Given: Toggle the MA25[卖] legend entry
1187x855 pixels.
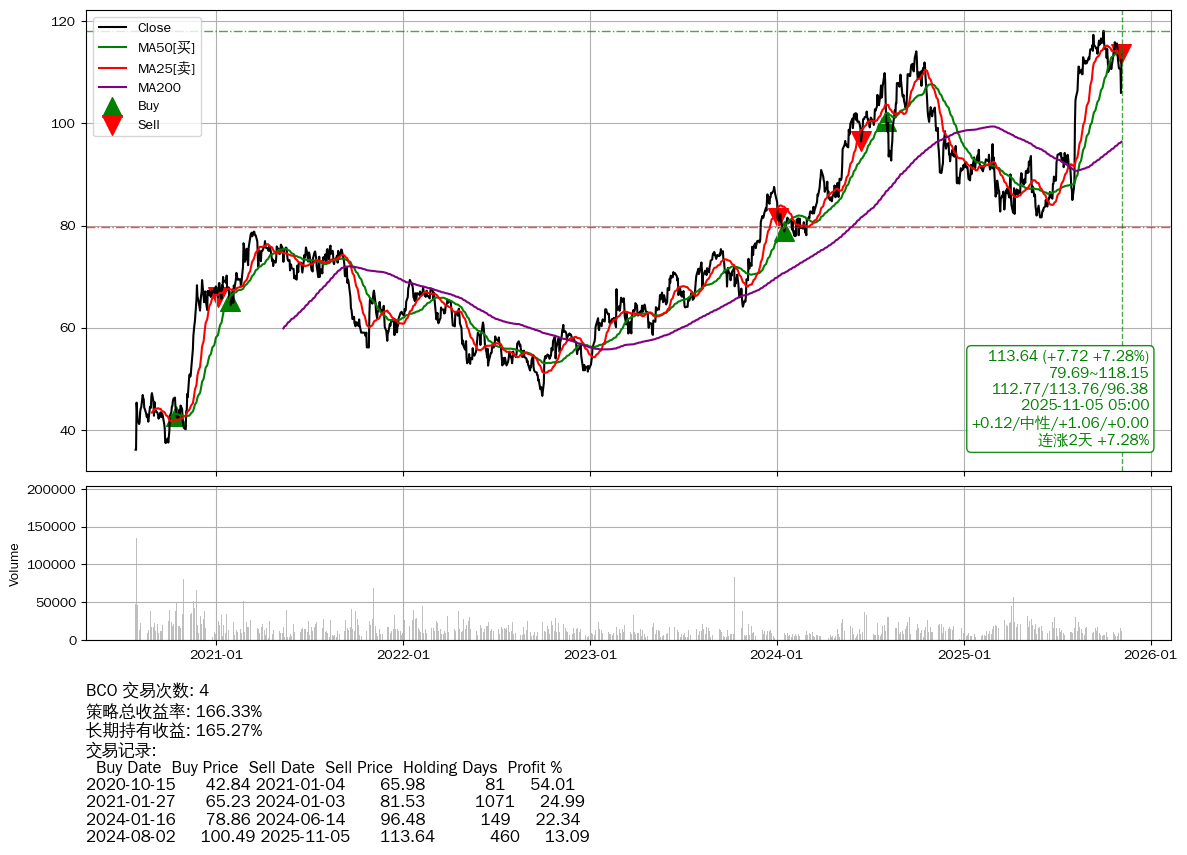Looking at the screenshot, I should coord(166,68).
